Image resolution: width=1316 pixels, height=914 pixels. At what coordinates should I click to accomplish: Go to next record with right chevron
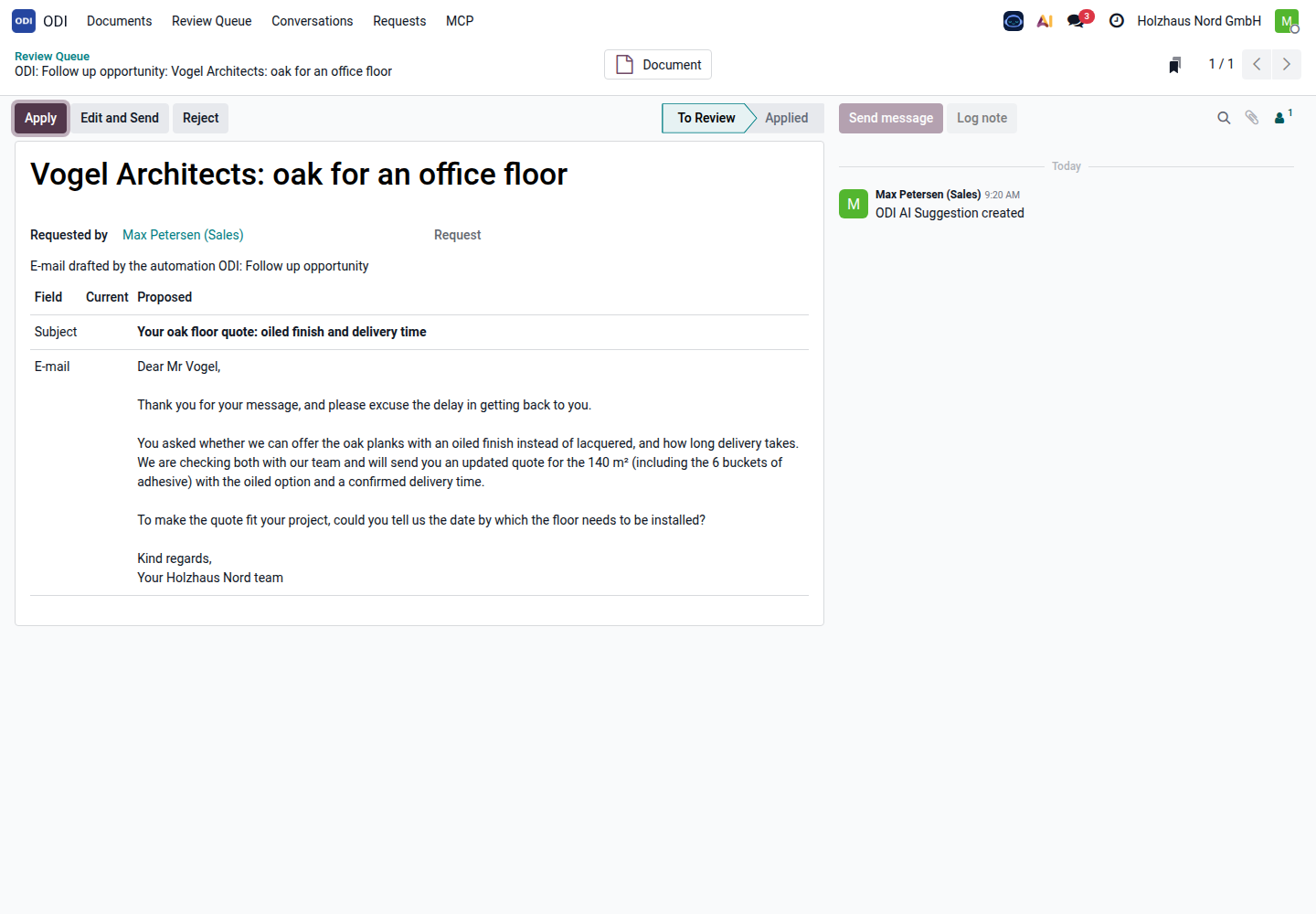click(x=1287, y=64)
